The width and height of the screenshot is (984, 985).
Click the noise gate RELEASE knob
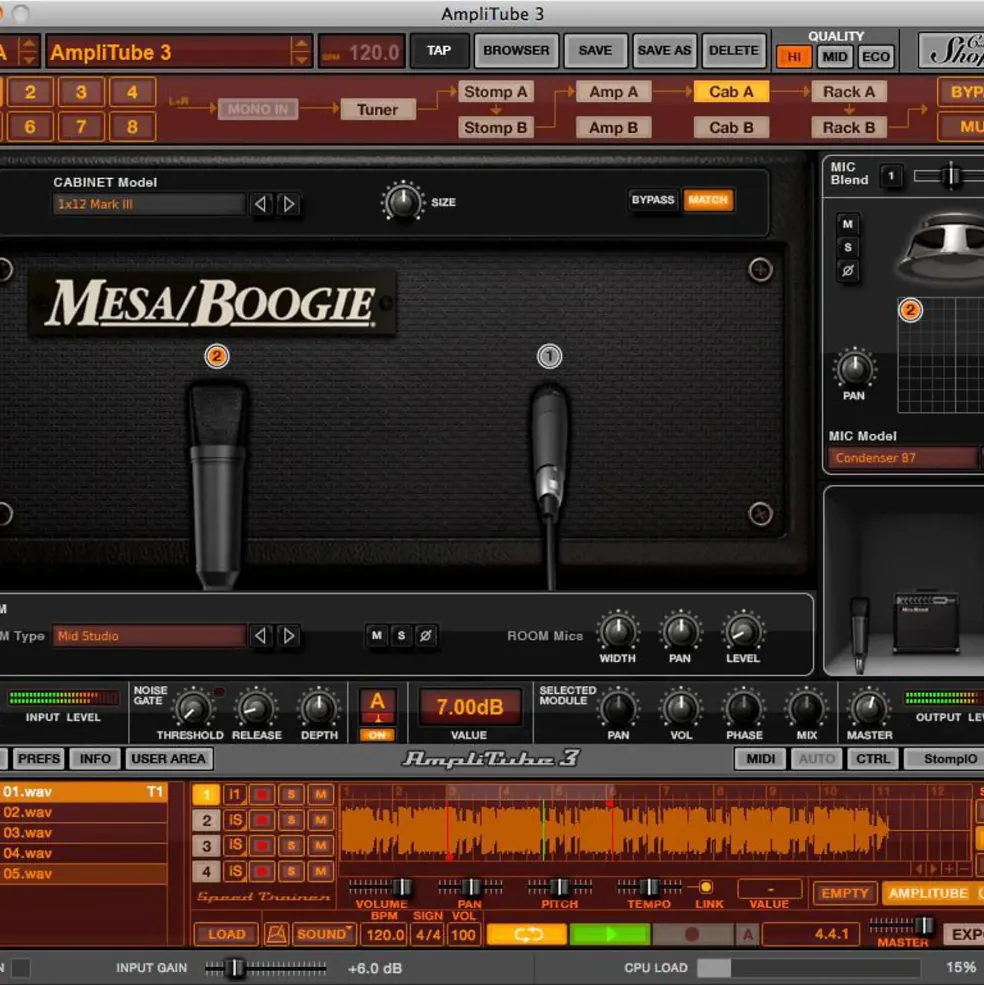coord(256,708)
